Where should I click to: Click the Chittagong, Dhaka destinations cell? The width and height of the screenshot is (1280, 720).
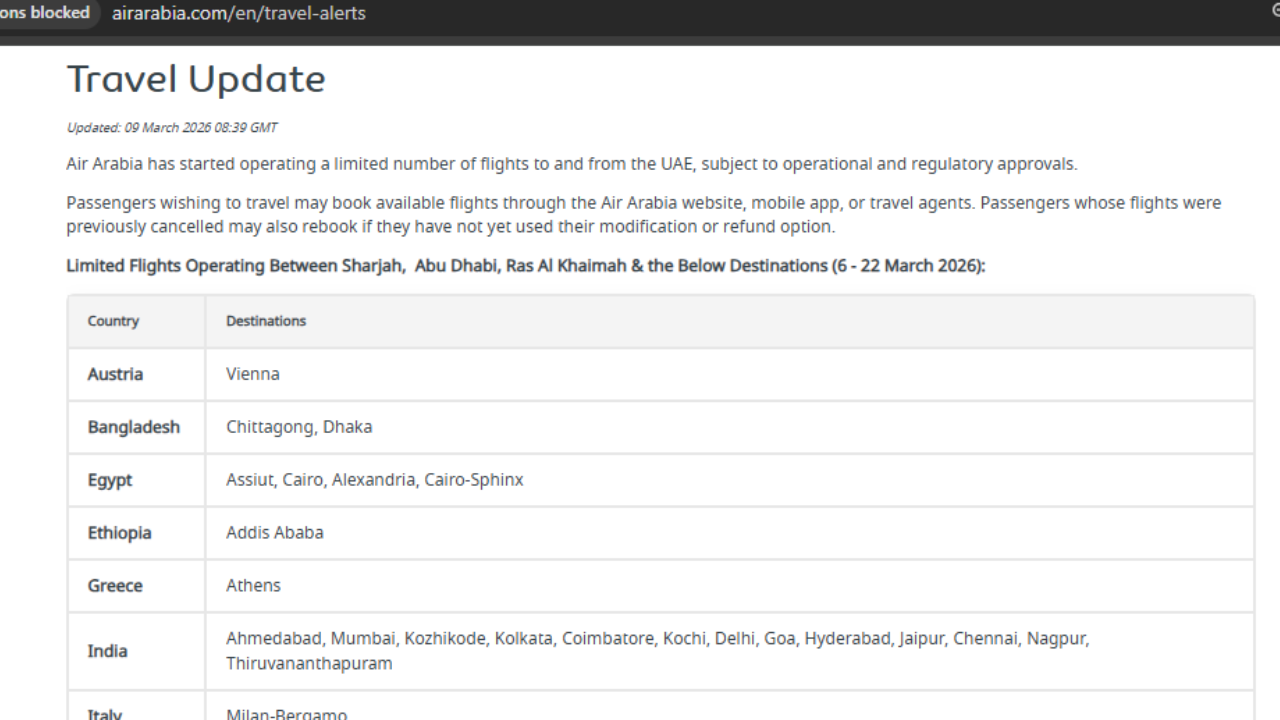coord(299,427)
